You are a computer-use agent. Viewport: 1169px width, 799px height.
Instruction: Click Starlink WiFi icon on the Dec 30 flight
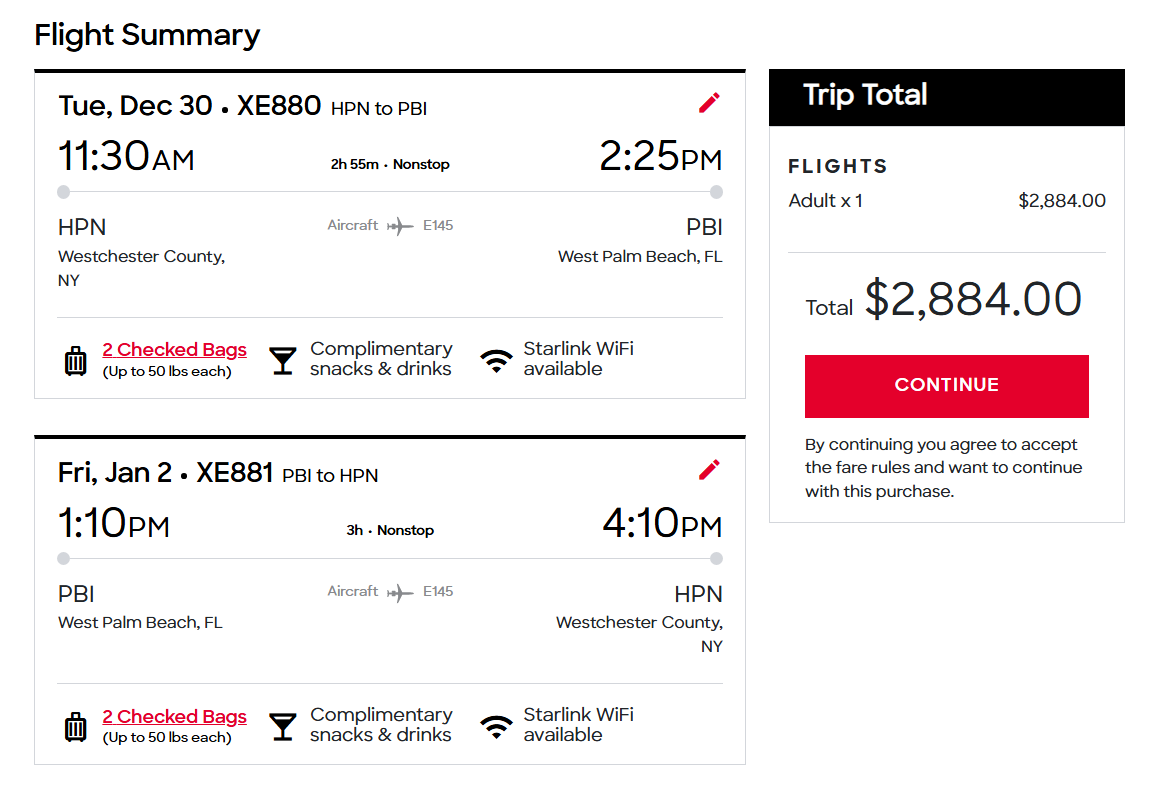(x=496, y=360)
